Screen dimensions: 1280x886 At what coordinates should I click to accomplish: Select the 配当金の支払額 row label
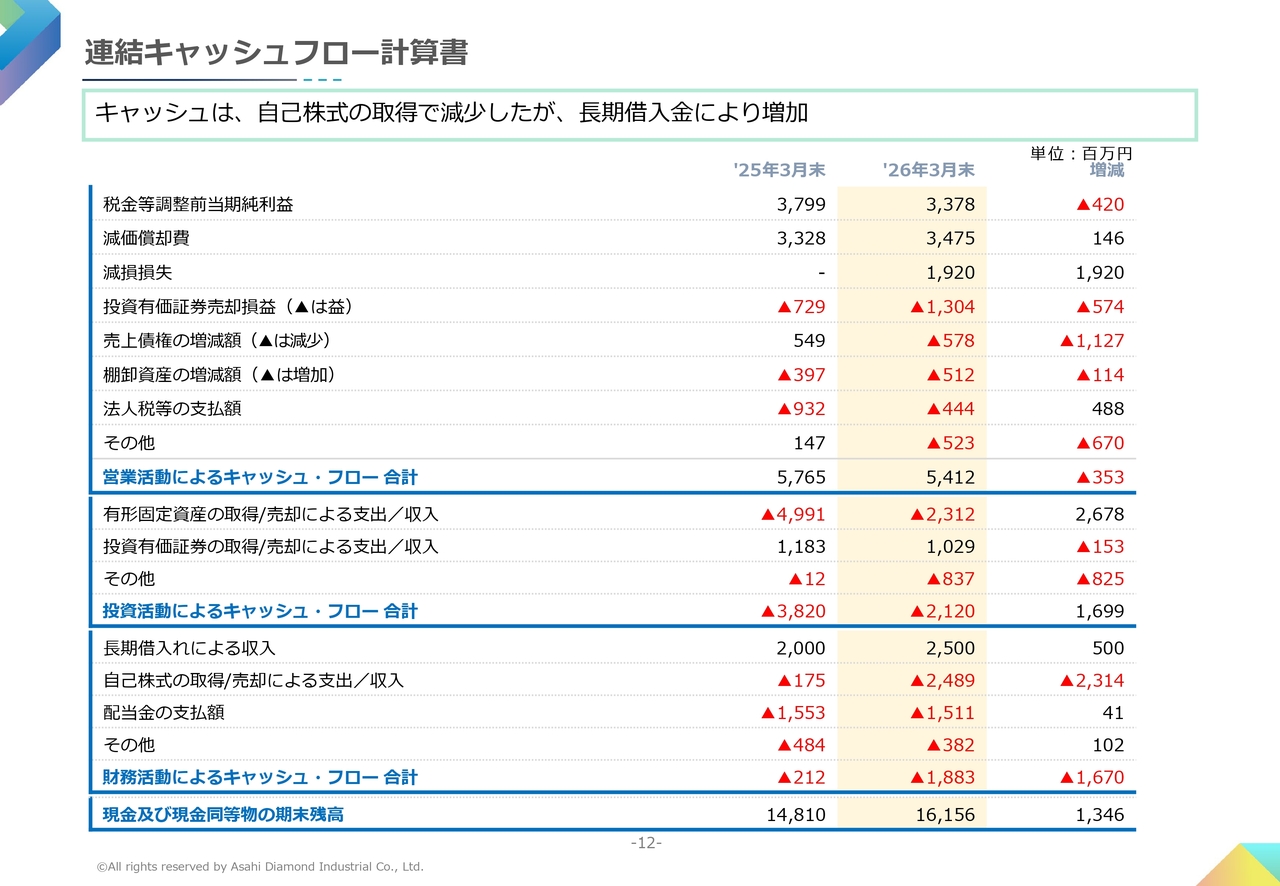point(163,713)
